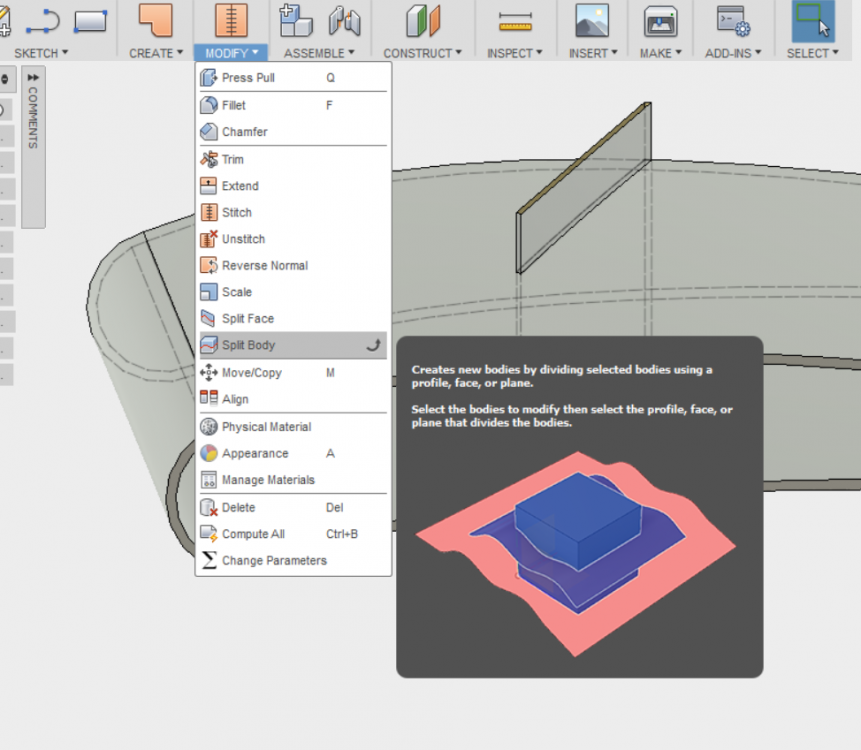The height and width of the screenshot is (750, 861).
Task: Select the Fillet tool icon
Action: point(209,105)
